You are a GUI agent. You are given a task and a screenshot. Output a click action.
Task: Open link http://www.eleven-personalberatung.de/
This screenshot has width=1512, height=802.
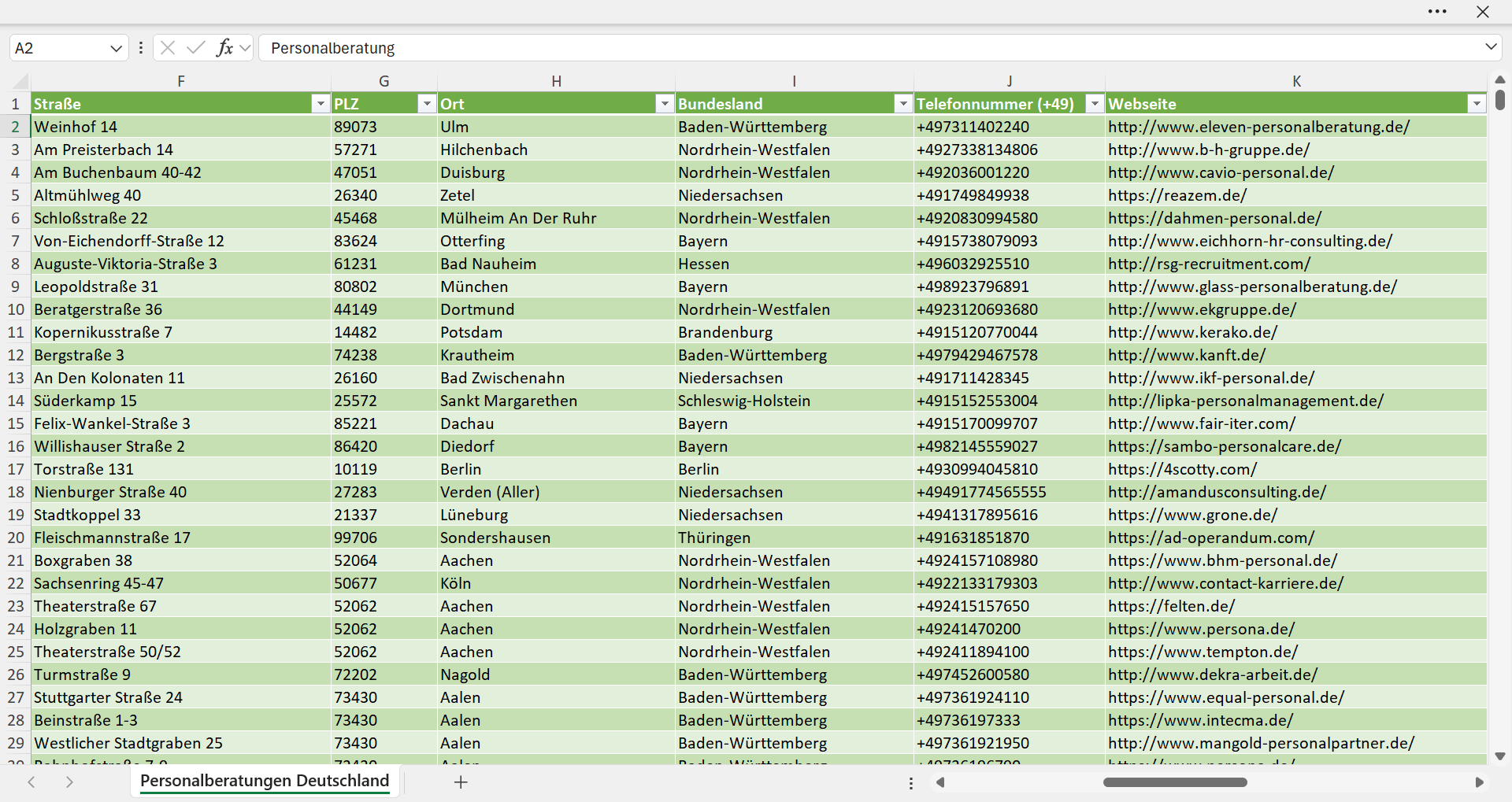1258,127
